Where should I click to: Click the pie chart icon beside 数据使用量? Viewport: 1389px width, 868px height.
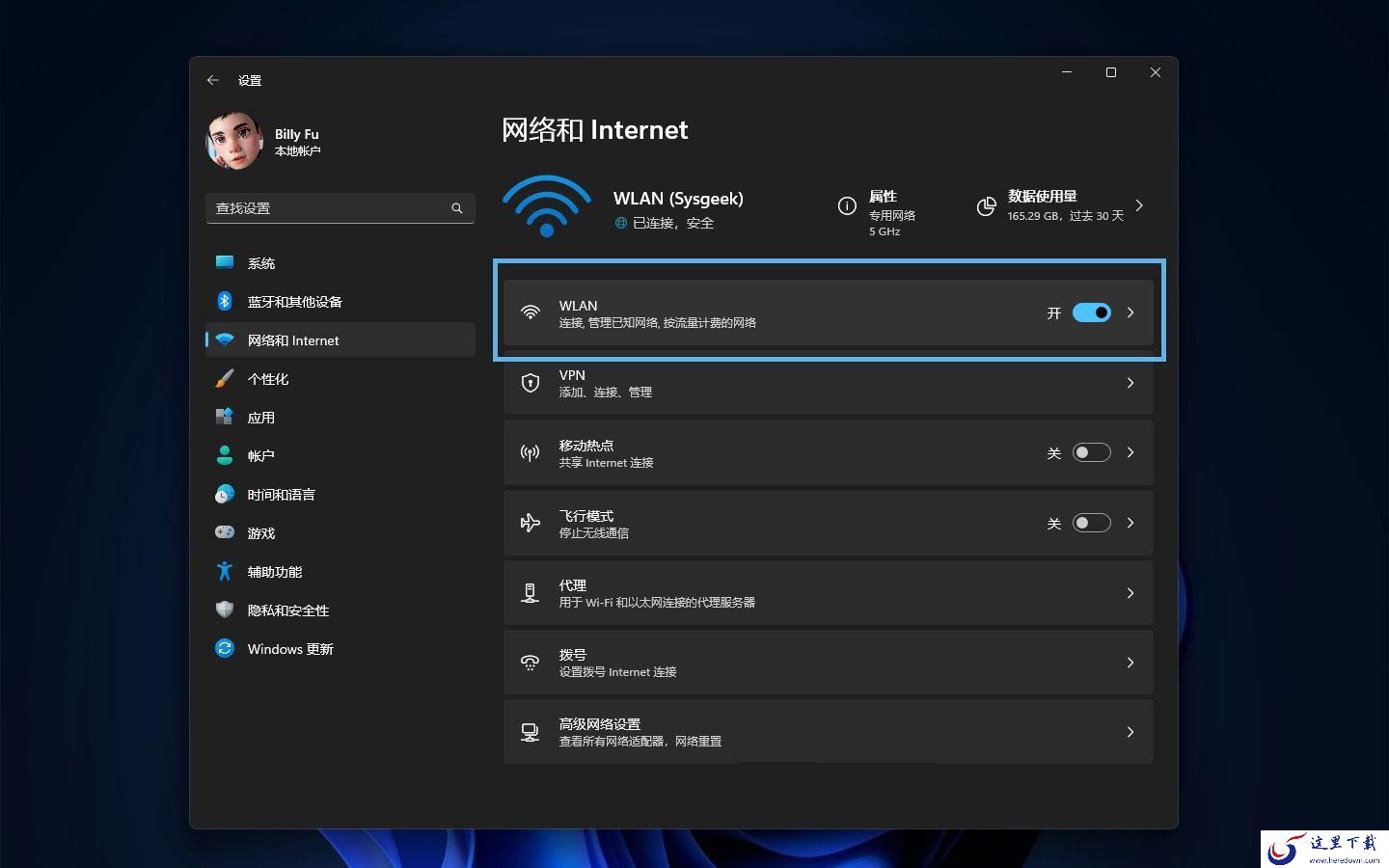986,206
